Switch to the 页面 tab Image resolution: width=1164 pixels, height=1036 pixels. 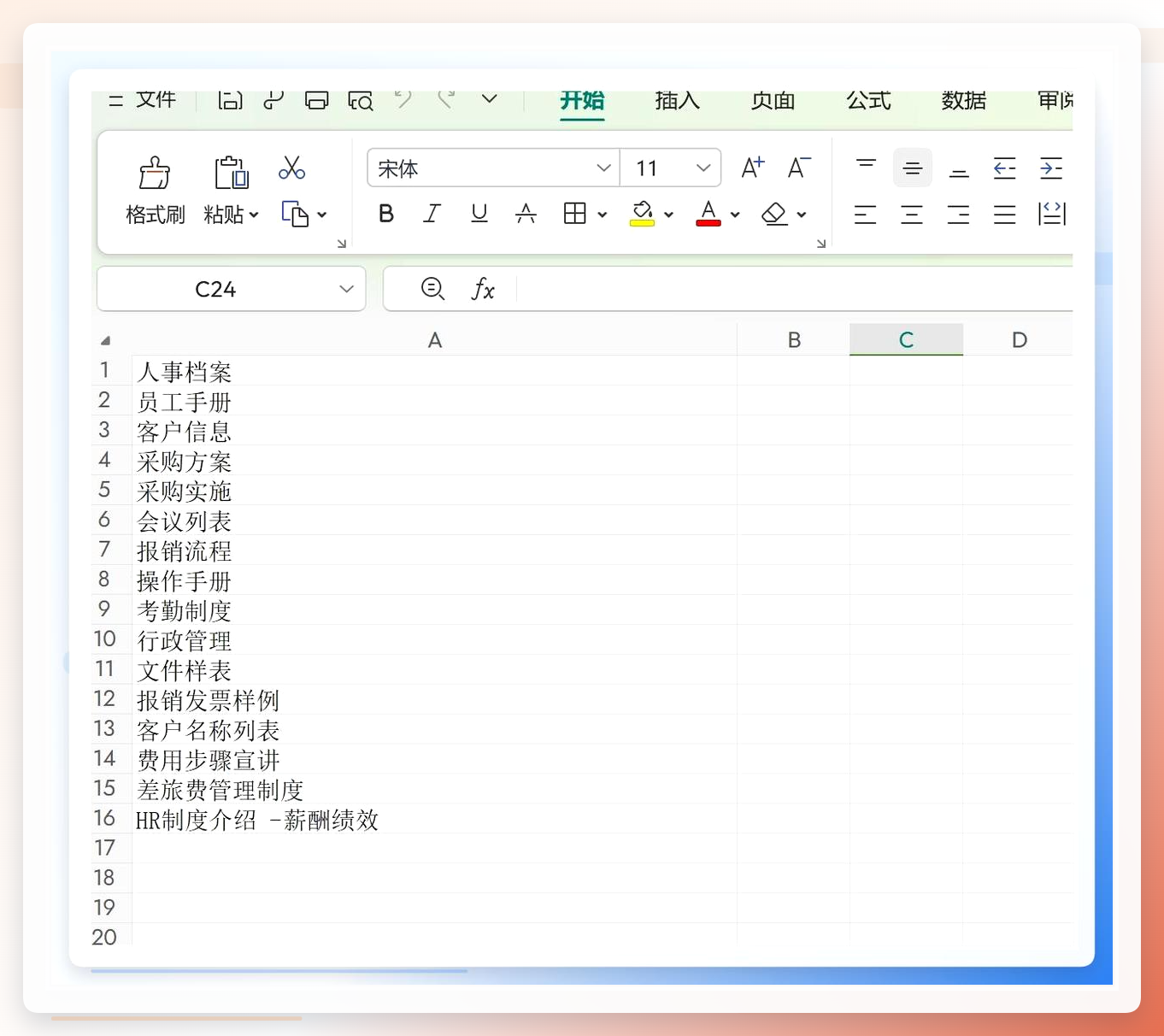pos(773,101)
